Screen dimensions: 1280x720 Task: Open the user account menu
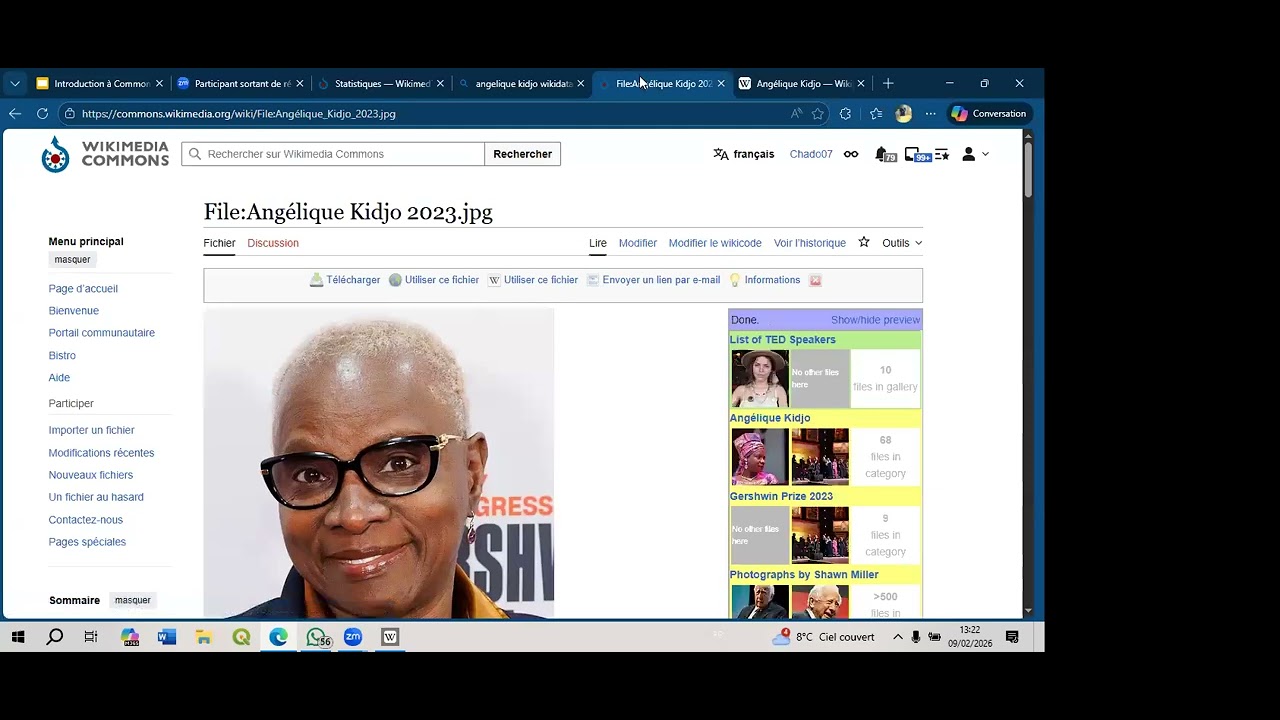tap(975, 154)
